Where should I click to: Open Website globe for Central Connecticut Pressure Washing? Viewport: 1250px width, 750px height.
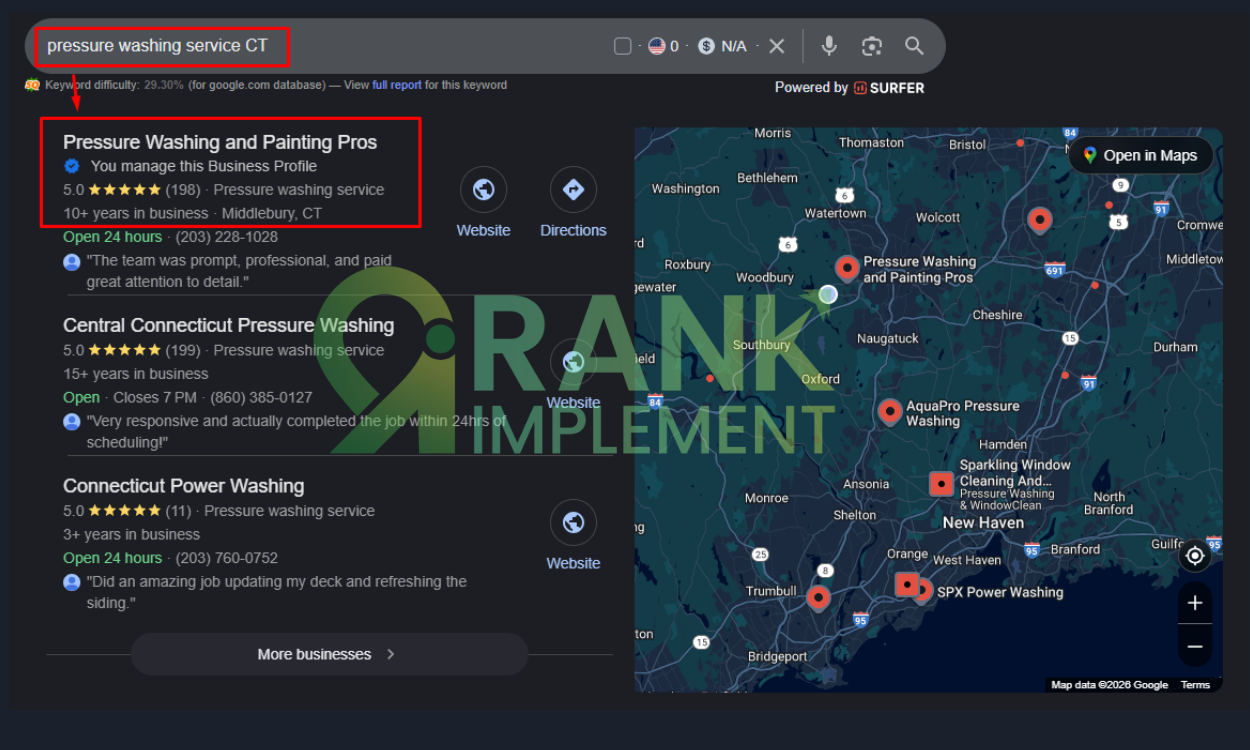[x=573, y=362]
